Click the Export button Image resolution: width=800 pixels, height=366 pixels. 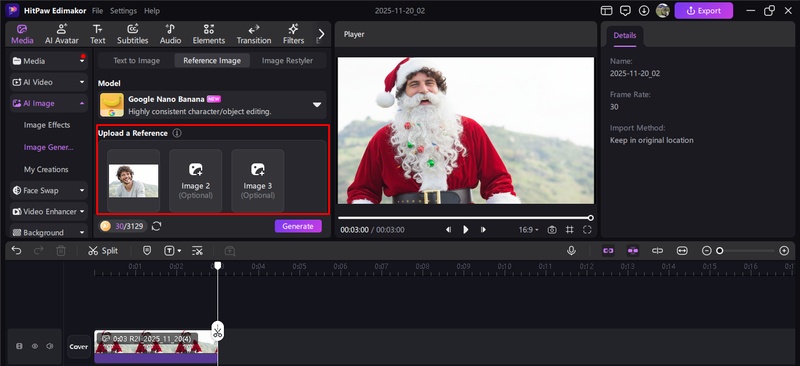[x=704, y=11]
